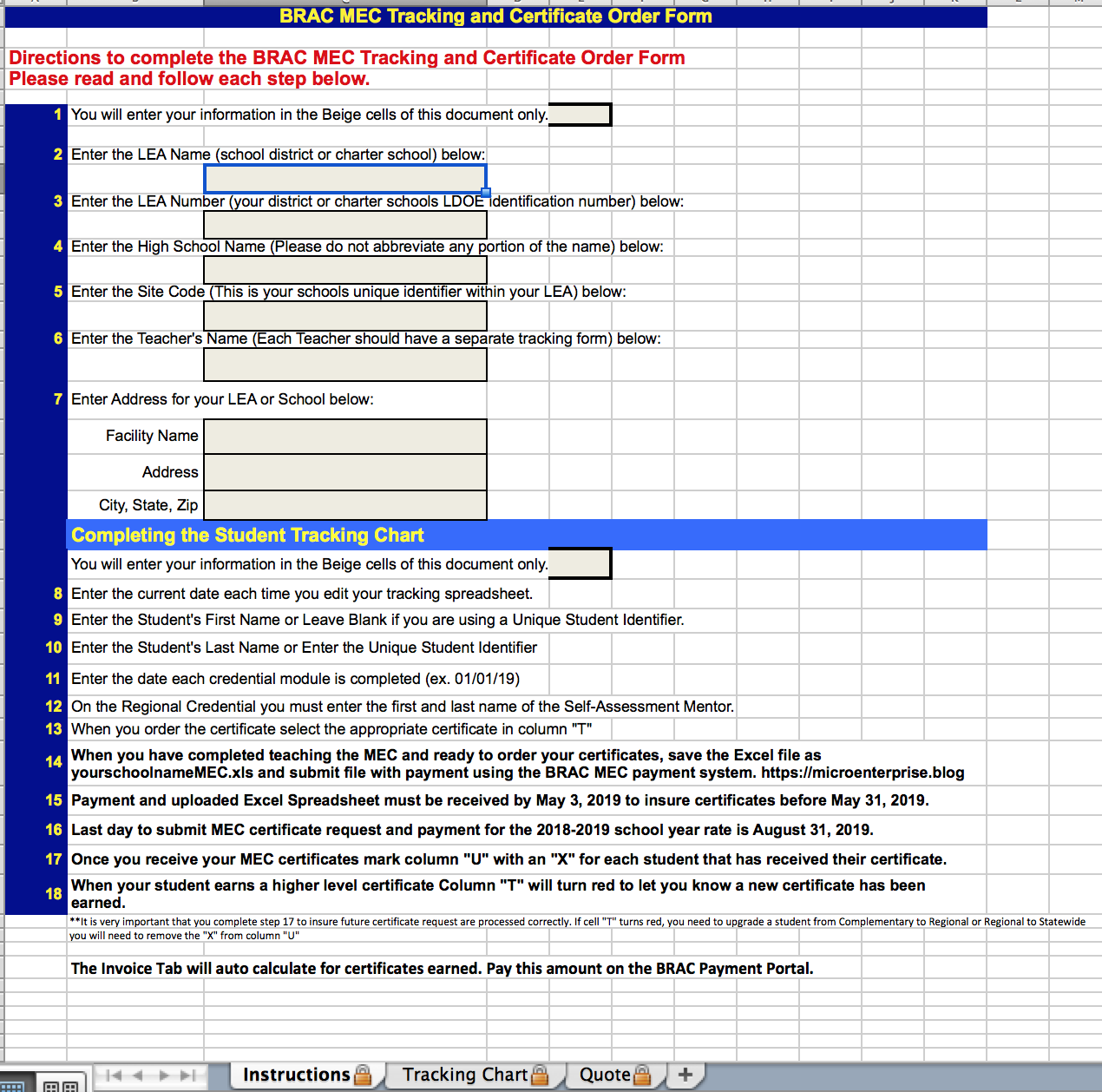Jump to the last sheet arrow
Screen dimensions: 1102x1092
point(188,1076)
